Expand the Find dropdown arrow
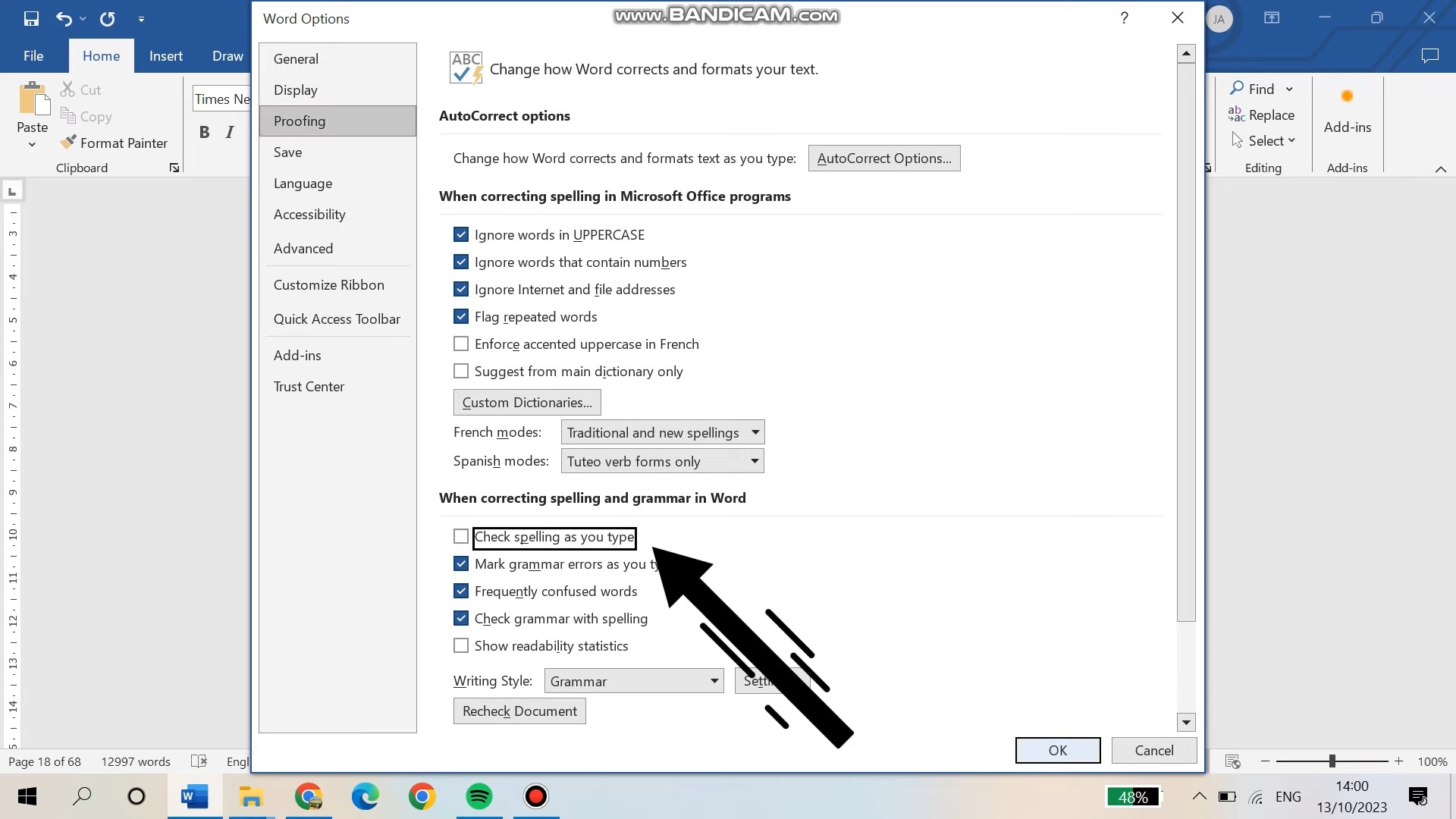 pos(1289,89)
